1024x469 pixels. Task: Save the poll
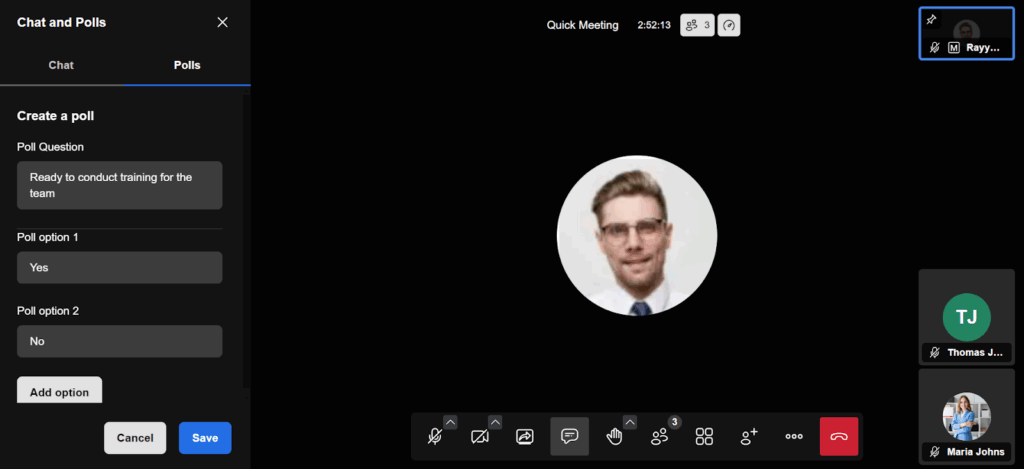pyautogui.click(x=205, y=438)
